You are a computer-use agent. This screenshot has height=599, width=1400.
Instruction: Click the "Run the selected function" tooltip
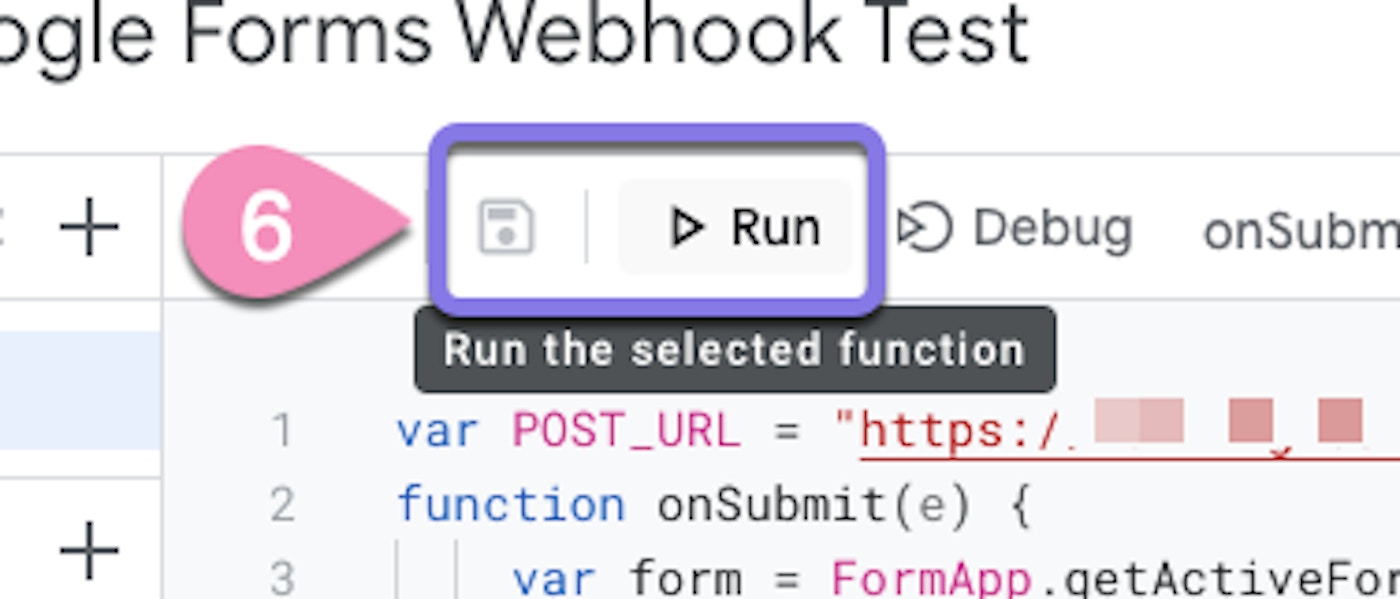click(x=734, y=350)
